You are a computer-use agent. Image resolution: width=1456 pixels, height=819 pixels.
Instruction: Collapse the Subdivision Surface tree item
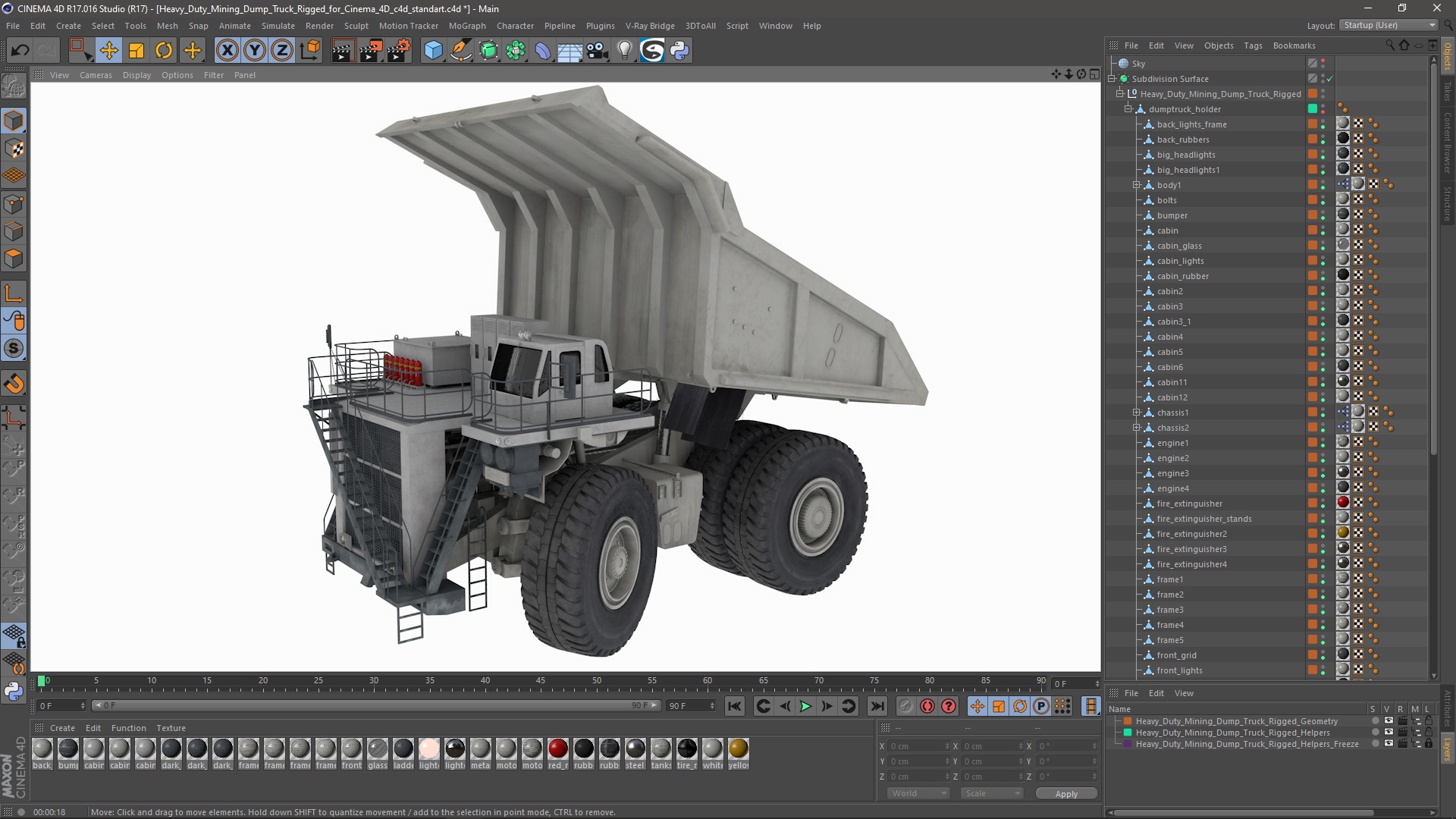coord(1112,79)
